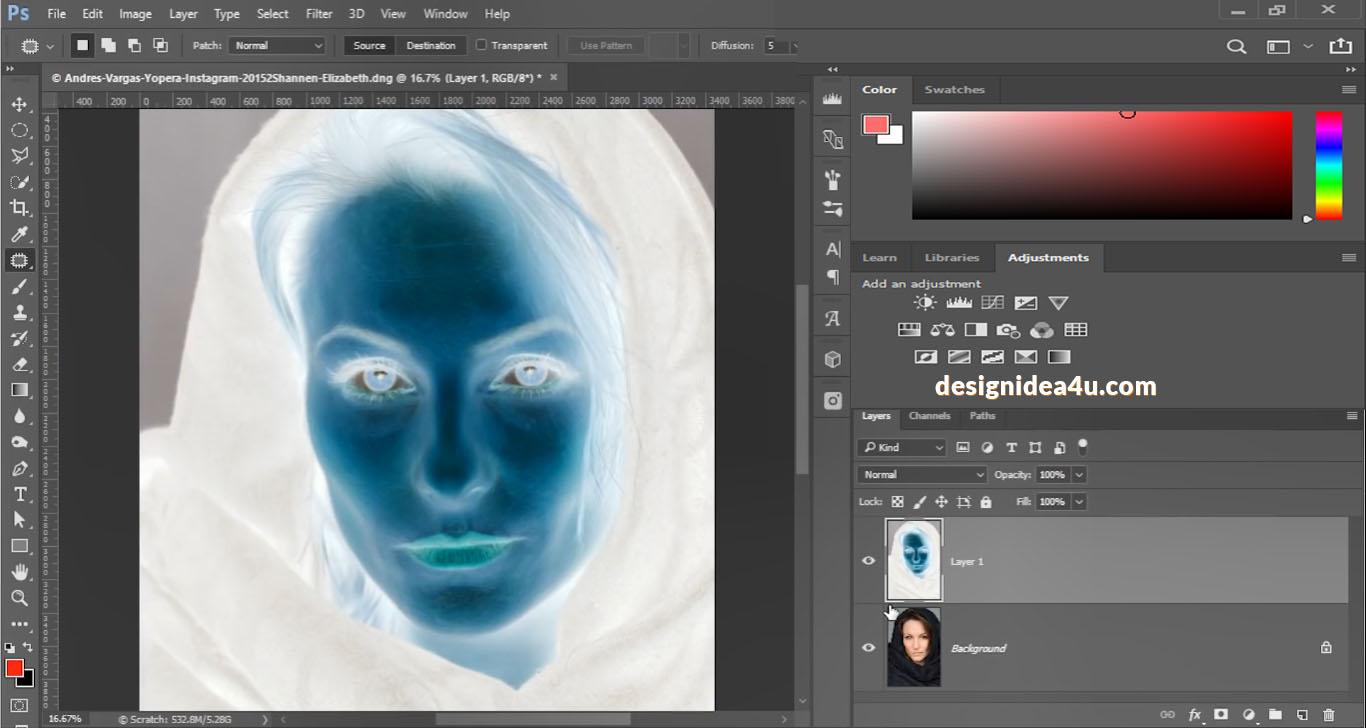Hide Layer 1 using its eye icon
Viewport: 1366px width, 728px height.
tap(868, 561)
